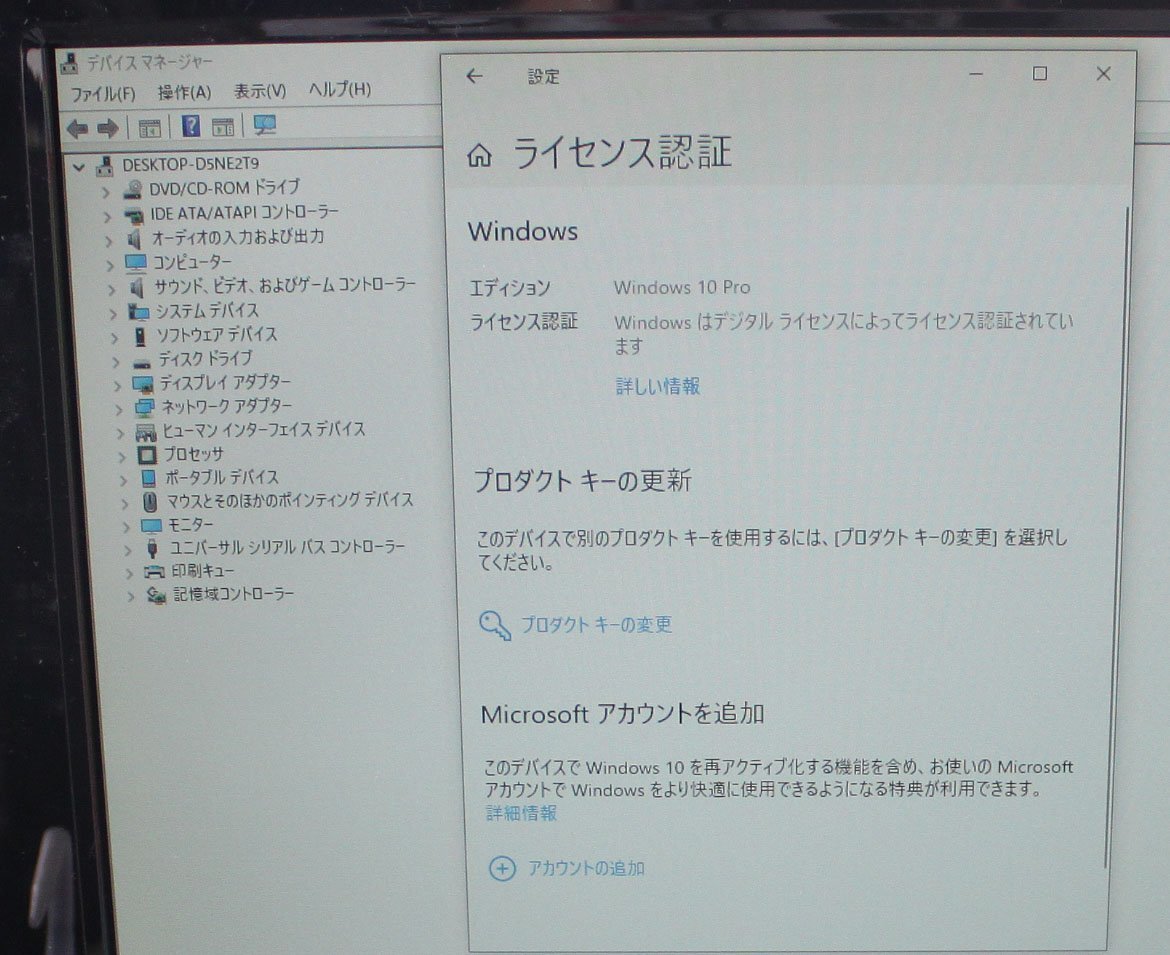This screenshot has height=955, width=1170.
Task: Click the computer icon beside DESKTOP-D5NE2T9
Action: click(x=104, y=166)
